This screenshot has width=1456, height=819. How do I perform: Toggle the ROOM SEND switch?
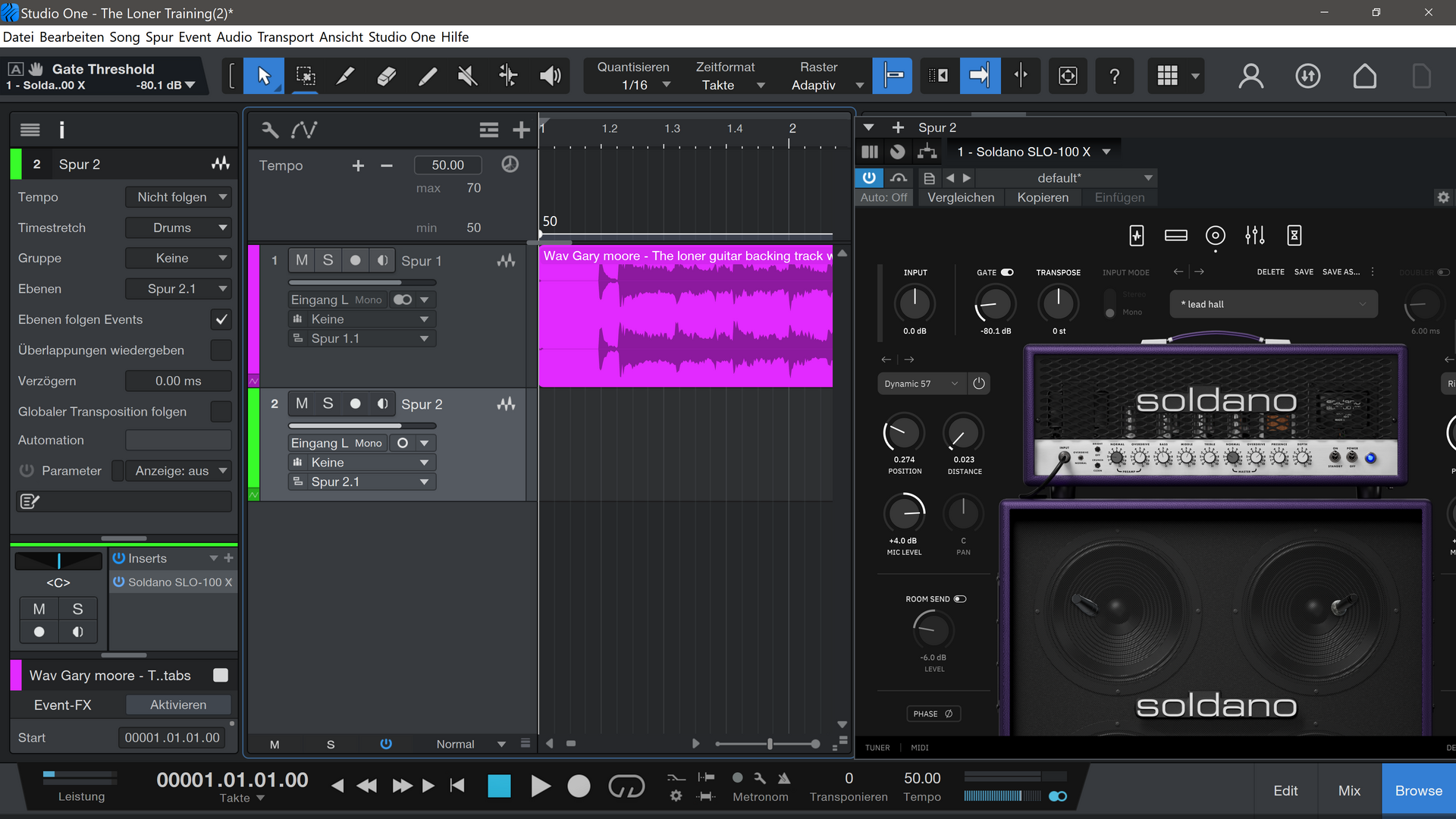pos(960,599)
